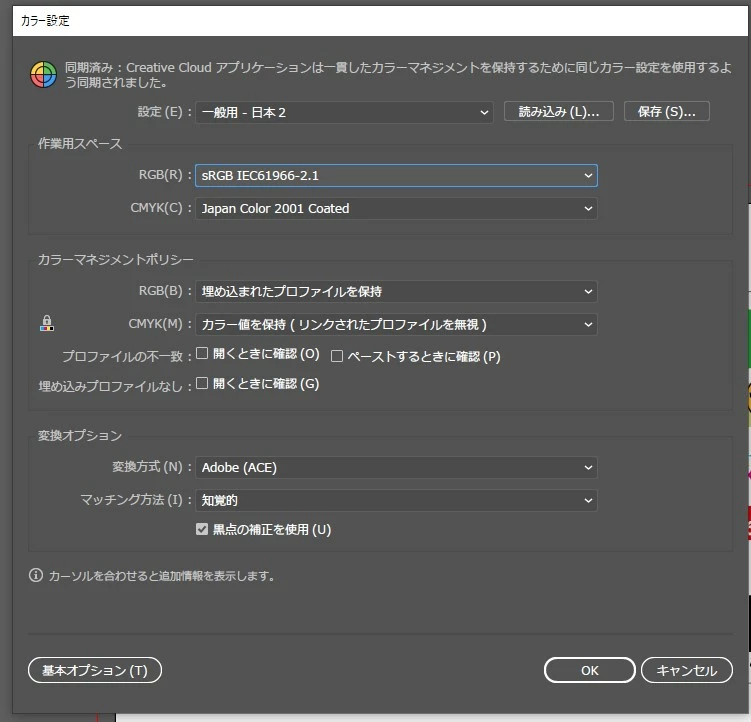
Task: Click the info icon beside cursor hint
Action: pos(36,575)
